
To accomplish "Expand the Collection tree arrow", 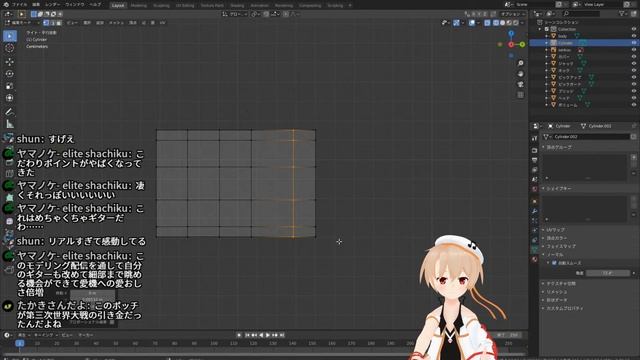I will pyautogui.click(x=540, y=29).
